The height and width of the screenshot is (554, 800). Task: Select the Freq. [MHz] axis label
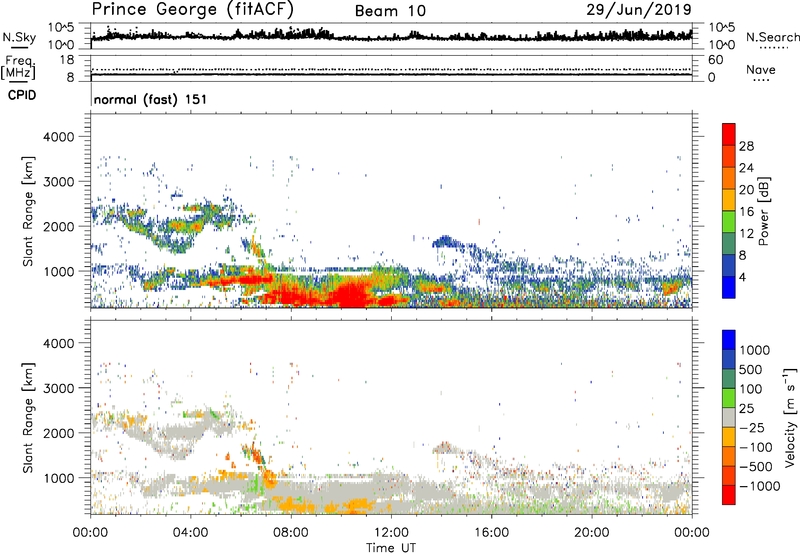click(x=18, y=67)
